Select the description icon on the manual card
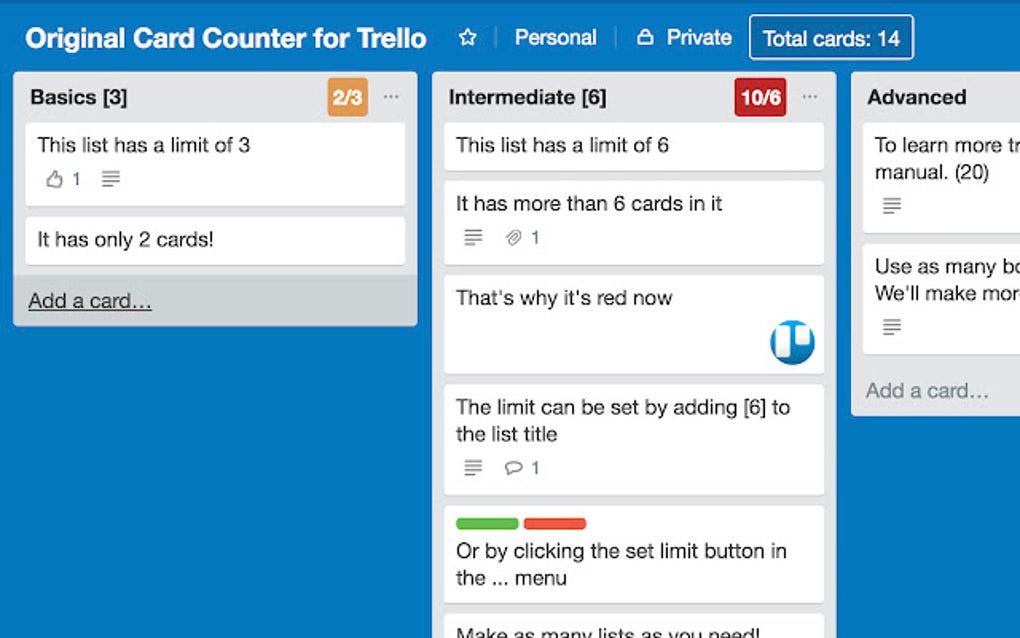The height and width of the screenshot is (638, 1020). click(x=891, y=206)
